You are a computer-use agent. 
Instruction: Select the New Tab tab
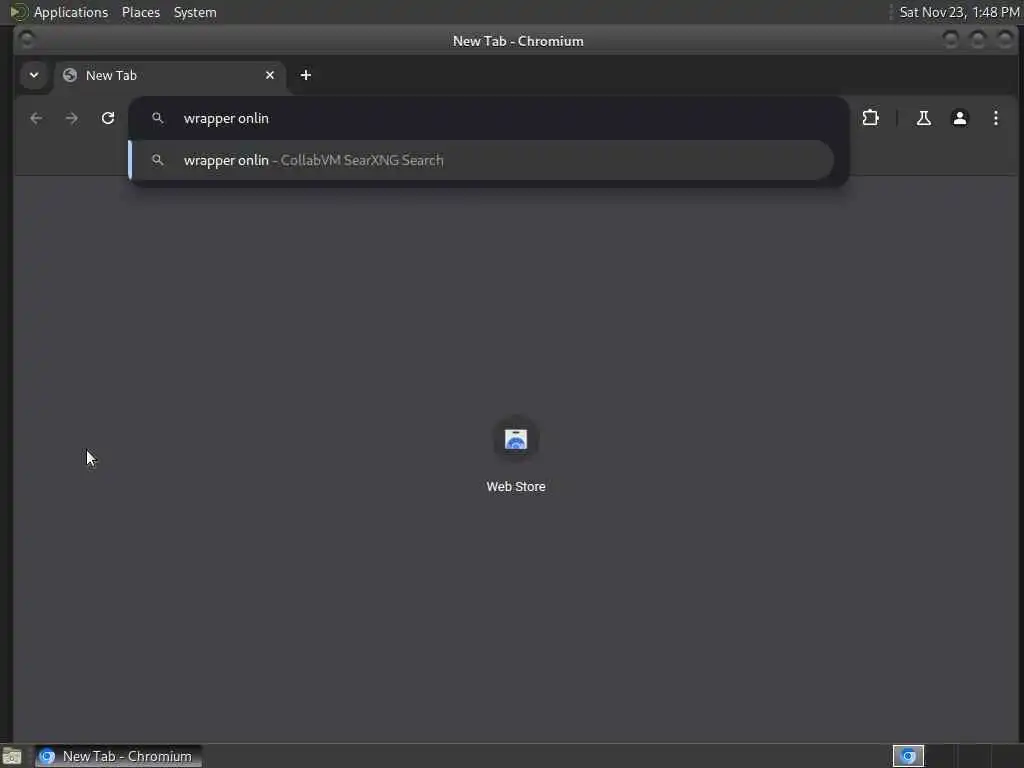point(170,75)
